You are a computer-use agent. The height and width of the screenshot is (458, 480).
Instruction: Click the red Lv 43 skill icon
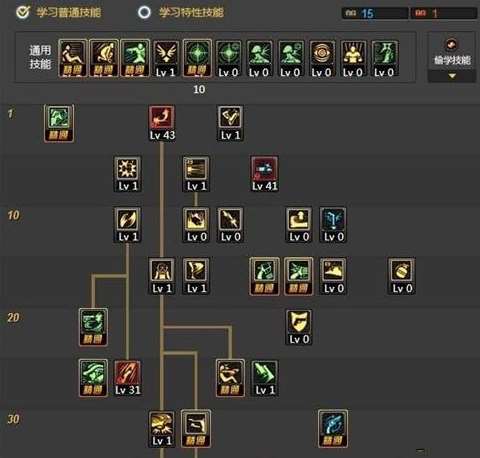[162, 123]
